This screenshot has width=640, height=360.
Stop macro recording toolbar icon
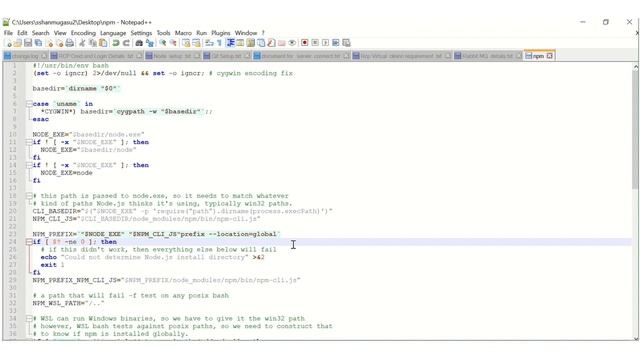point(315,43)
